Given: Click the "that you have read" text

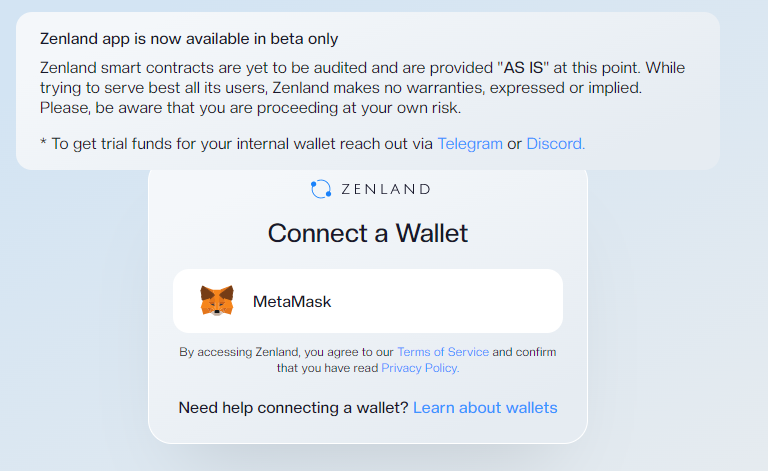Looking at the screenshot, I should point(327,368).
